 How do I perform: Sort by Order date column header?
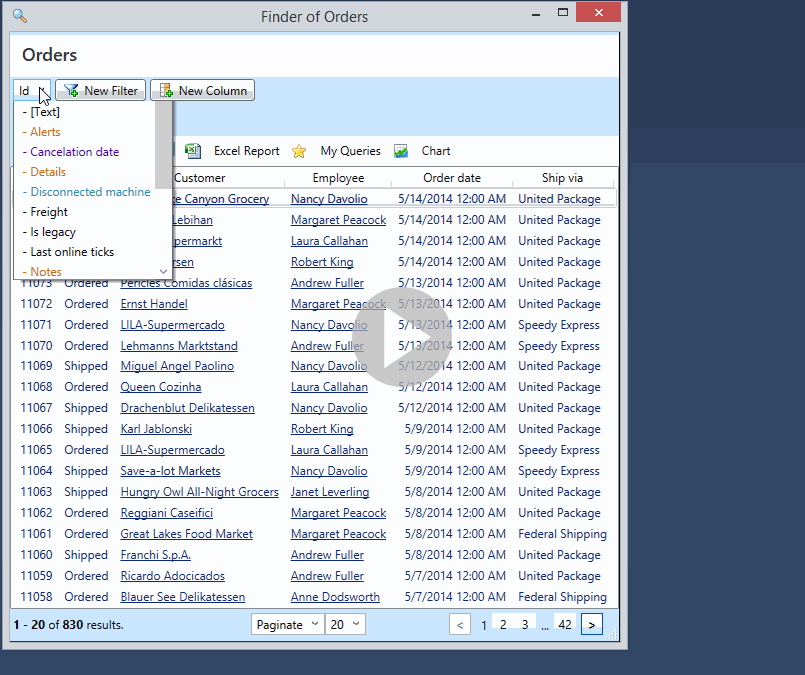click(x=451, y=178)
